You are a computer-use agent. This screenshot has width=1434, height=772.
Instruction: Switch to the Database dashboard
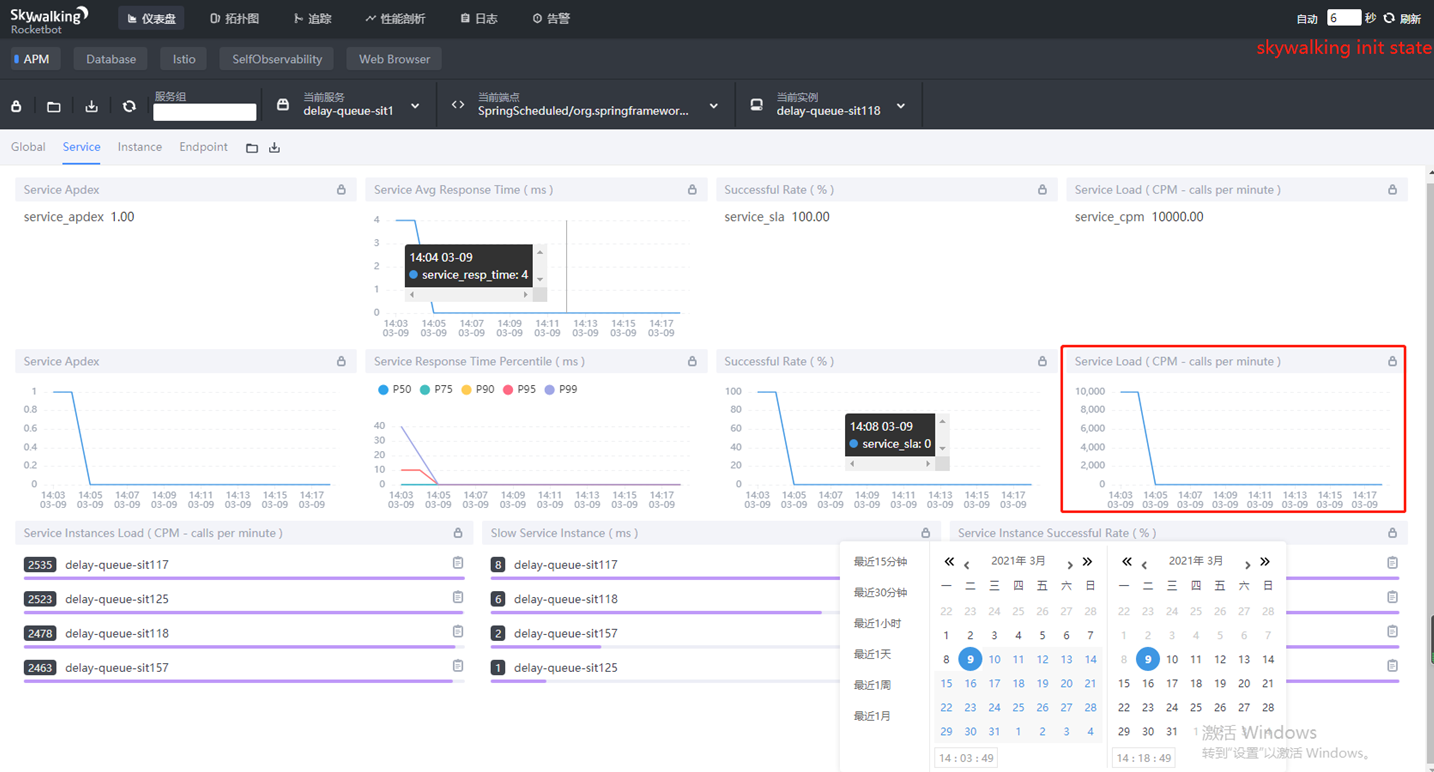point(111,59)
